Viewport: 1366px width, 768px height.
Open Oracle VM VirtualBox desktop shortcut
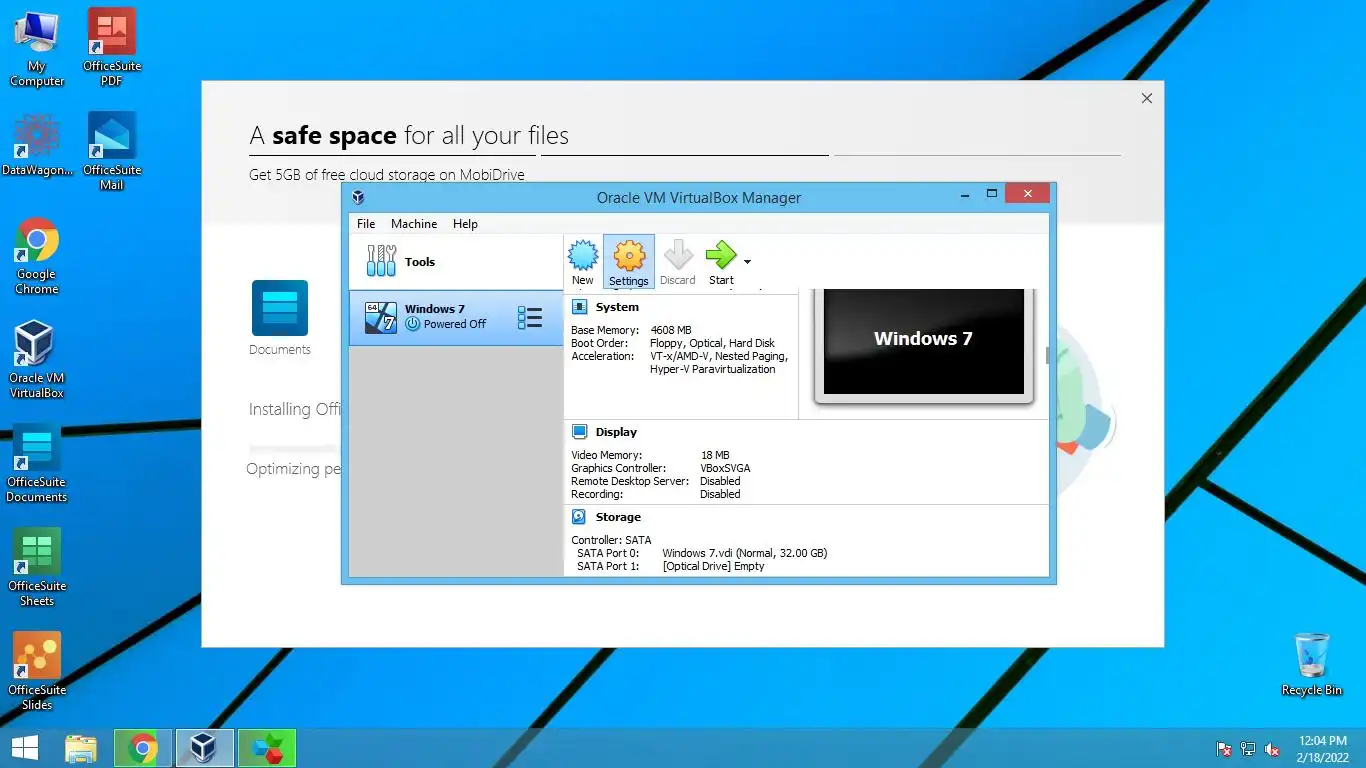pyautogui.click(x=37, y=360)
